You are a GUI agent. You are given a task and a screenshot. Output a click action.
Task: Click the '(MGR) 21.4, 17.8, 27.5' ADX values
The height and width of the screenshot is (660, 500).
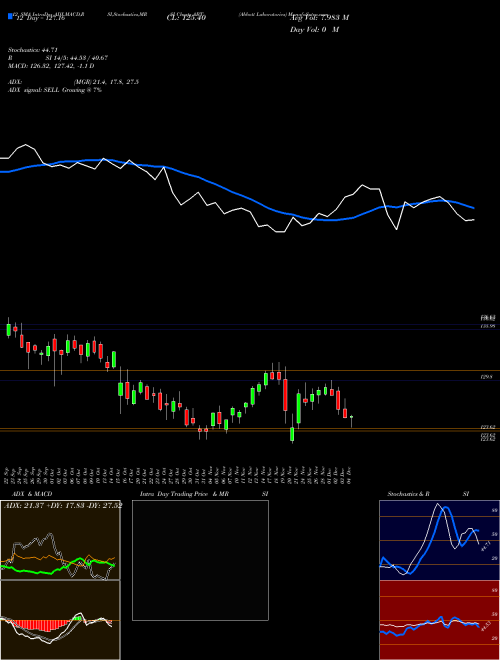106,82
